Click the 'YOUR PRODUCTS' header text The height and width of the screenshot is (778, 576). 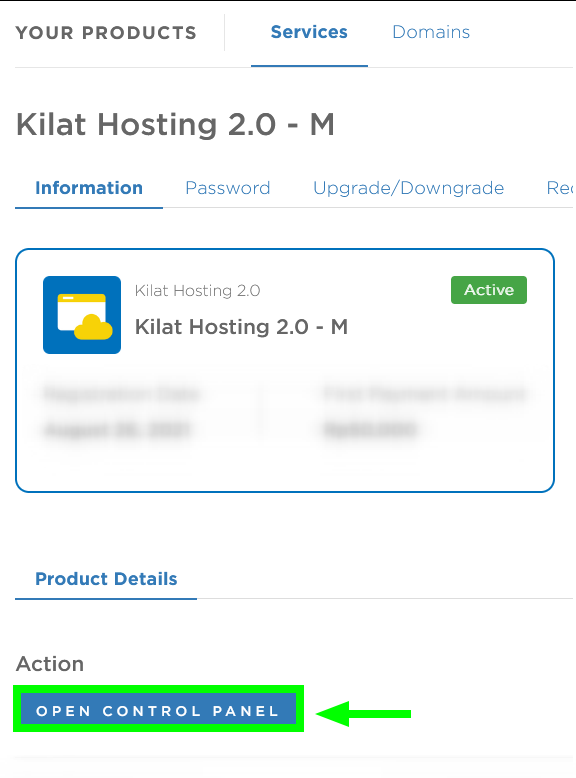106,33
